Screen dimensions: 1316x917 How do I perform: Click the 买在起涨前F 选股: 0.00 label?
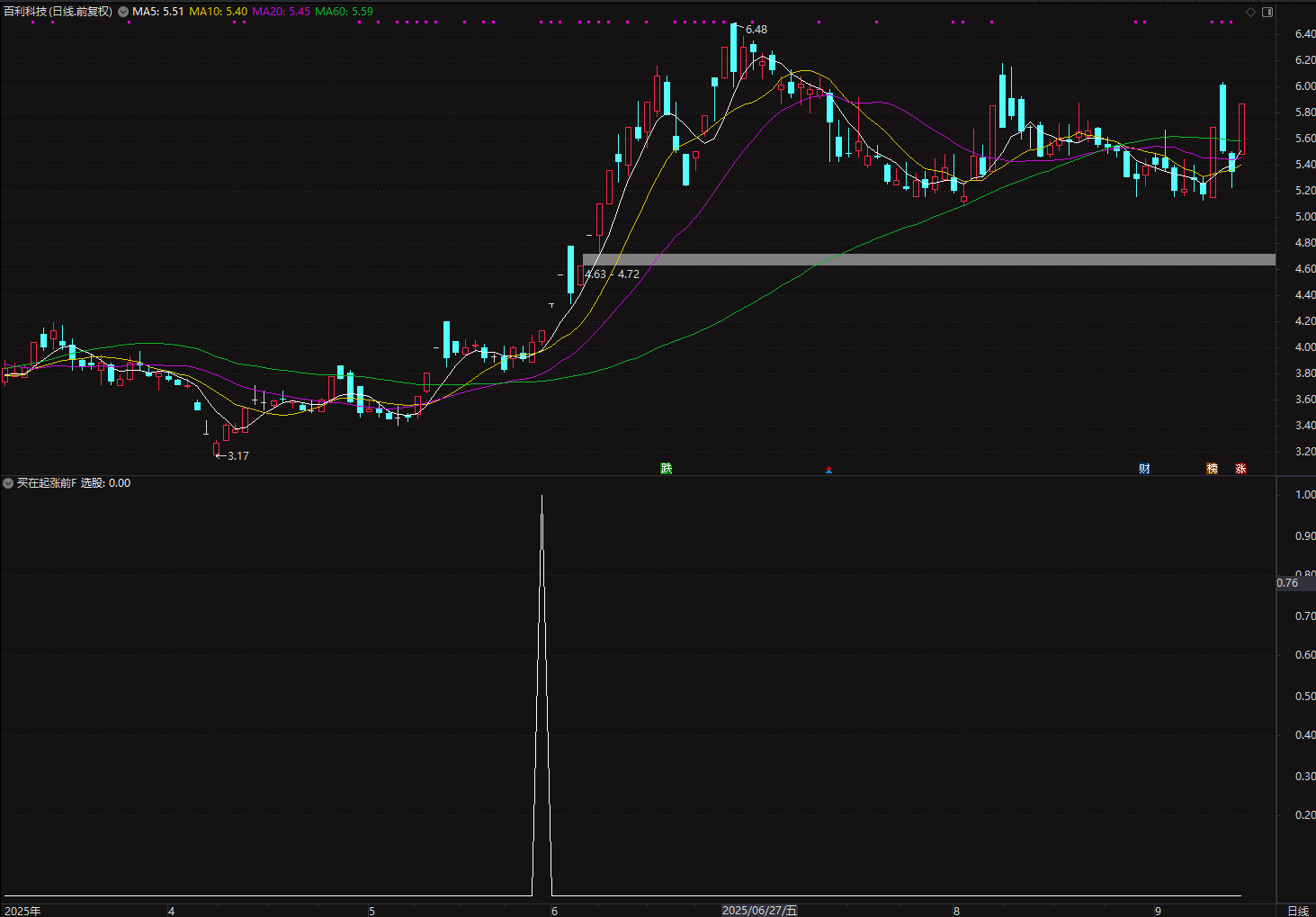tap(74, 483)
